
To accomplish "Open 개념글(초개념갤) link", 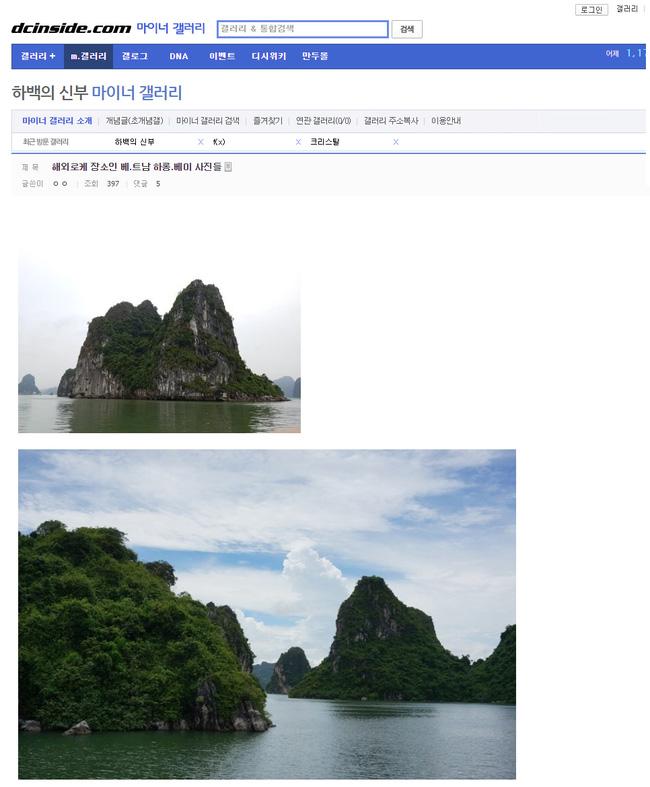I will point(134,121).
